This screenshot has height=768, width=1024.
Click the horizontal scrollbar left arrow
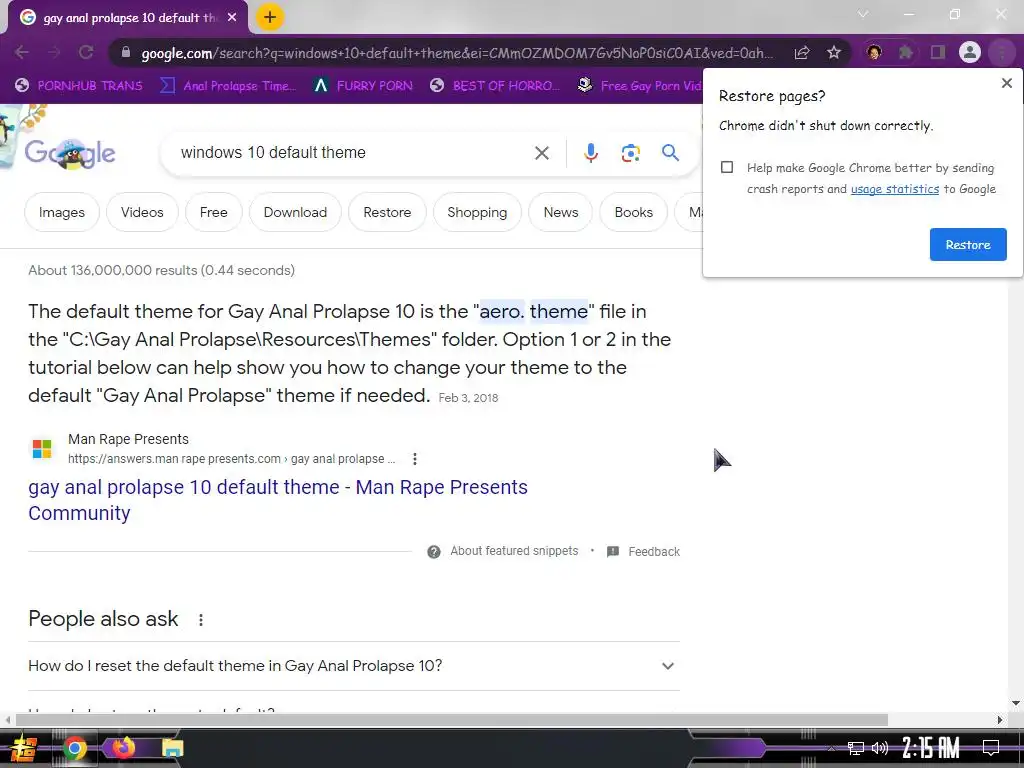(7, 720)
